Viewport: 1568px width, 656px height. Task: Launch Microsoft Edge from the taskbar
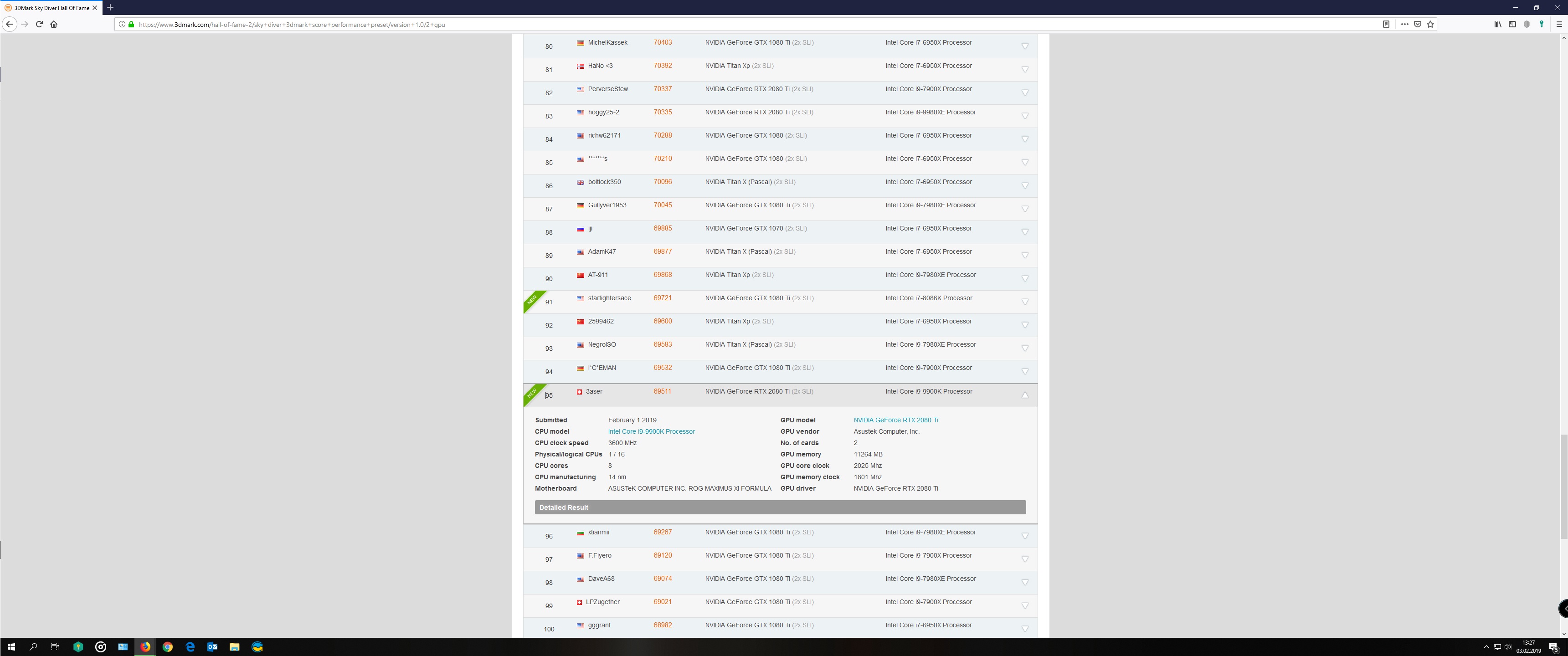coord(190,647)
